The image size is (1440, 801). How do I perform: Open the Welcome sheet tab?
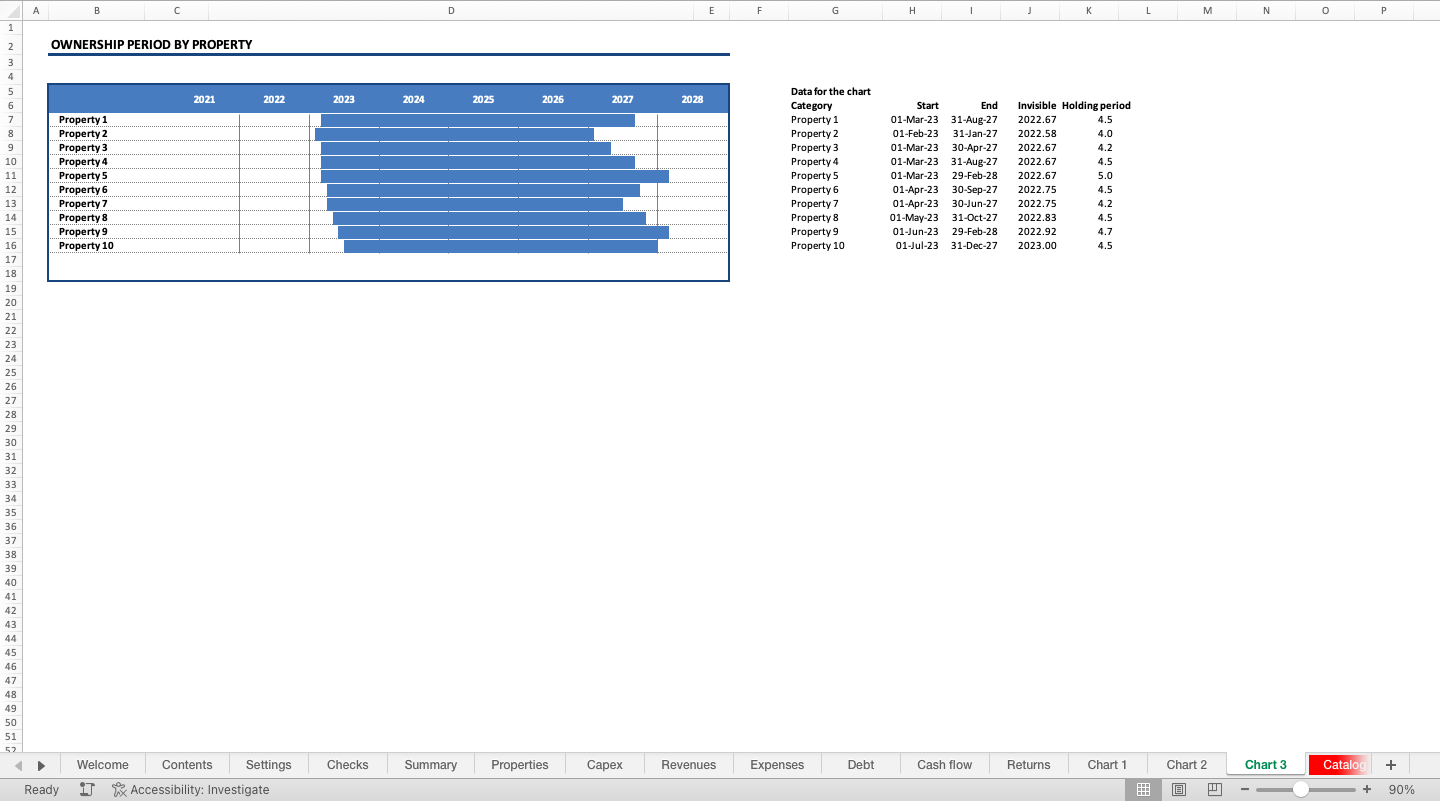click(x=102, y=764)
